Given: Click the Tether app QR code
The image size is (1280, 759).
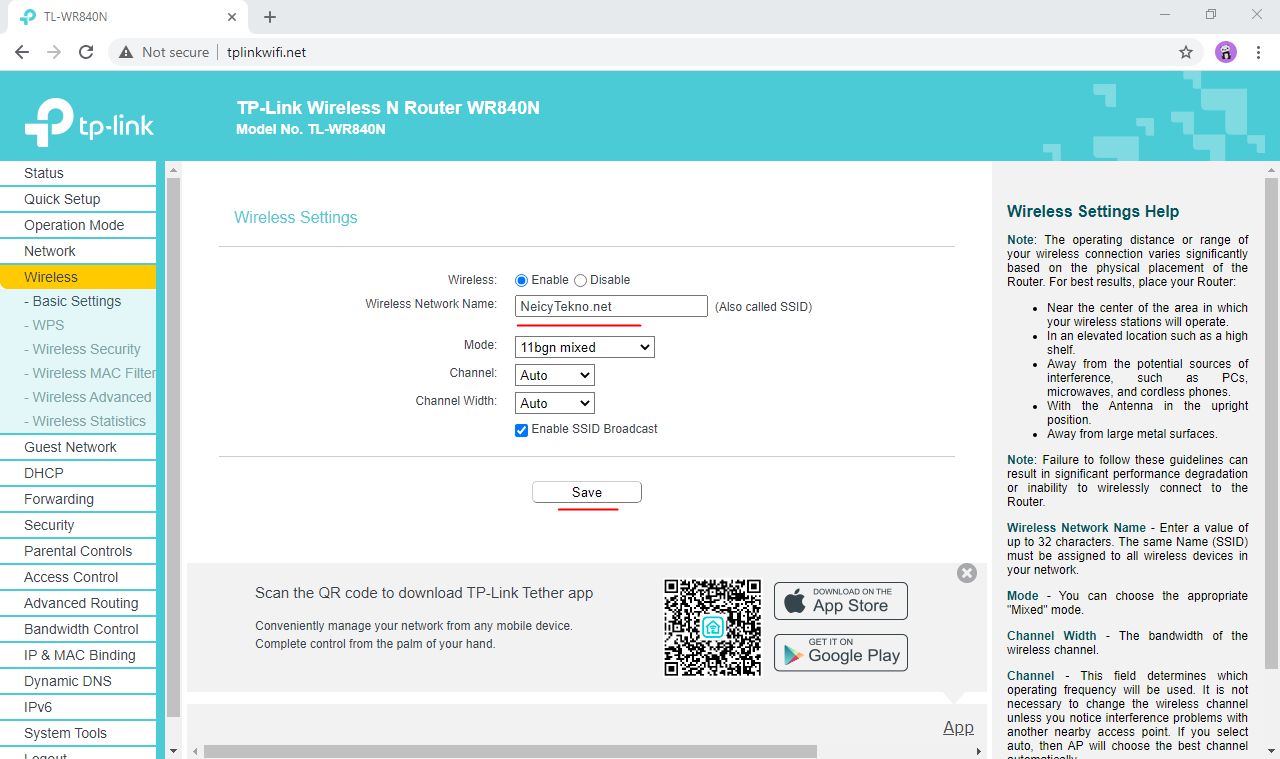Looking at the screenshot, I should point(712,627).
